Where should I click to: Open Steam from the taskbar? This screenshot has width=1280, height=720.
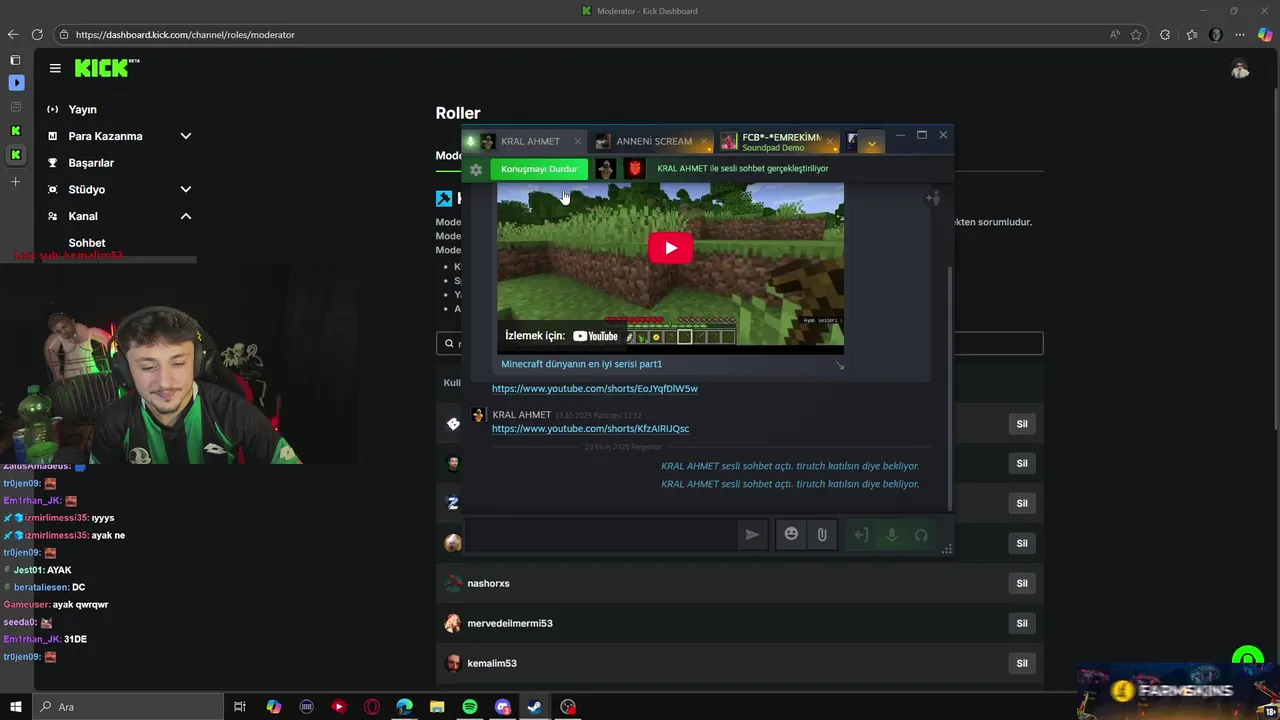[535, 707]
